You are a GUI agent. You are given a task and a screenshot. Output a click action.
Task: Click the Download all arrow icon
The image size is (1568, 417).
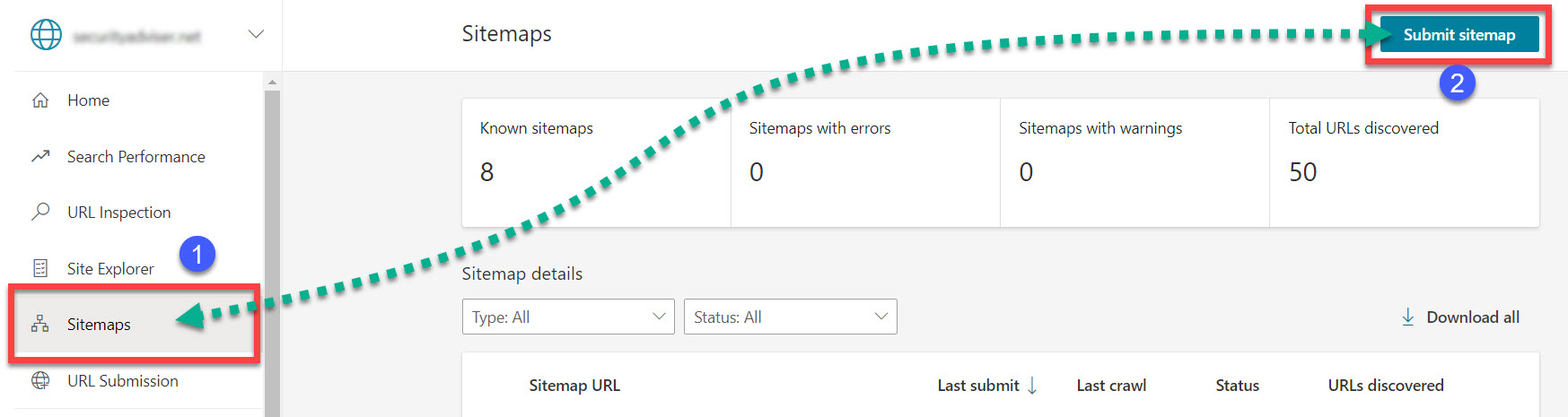tap(1407, 317)
